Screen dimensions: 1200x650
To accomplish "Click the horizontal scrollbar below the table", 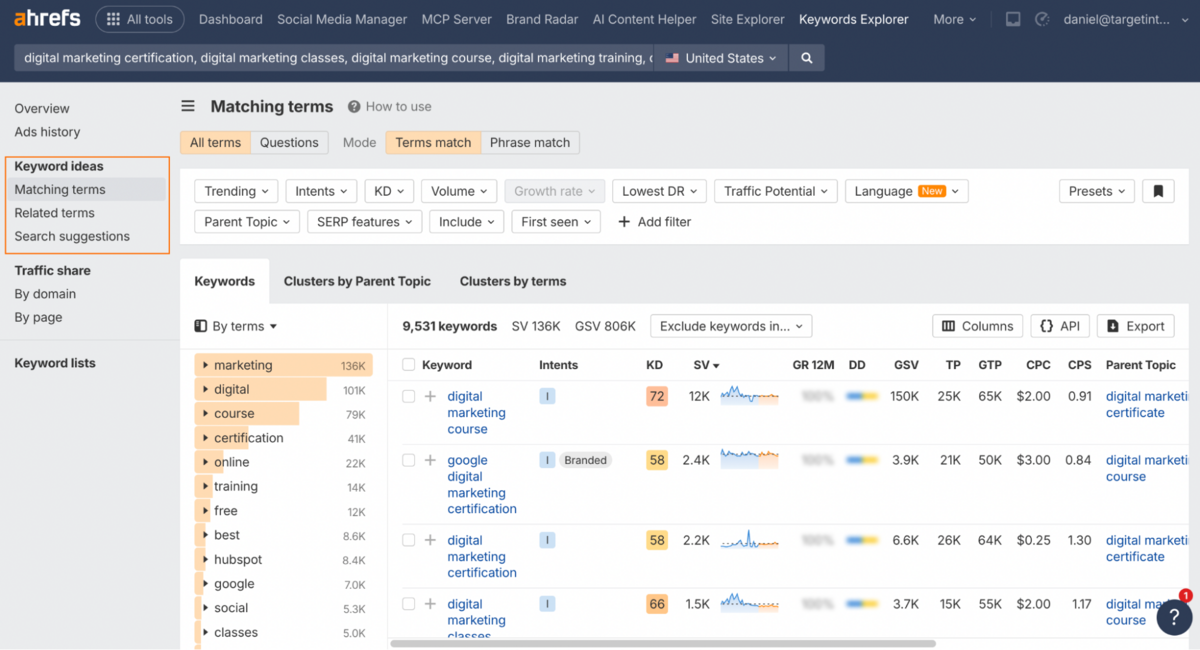I will (x=662, y=643).
